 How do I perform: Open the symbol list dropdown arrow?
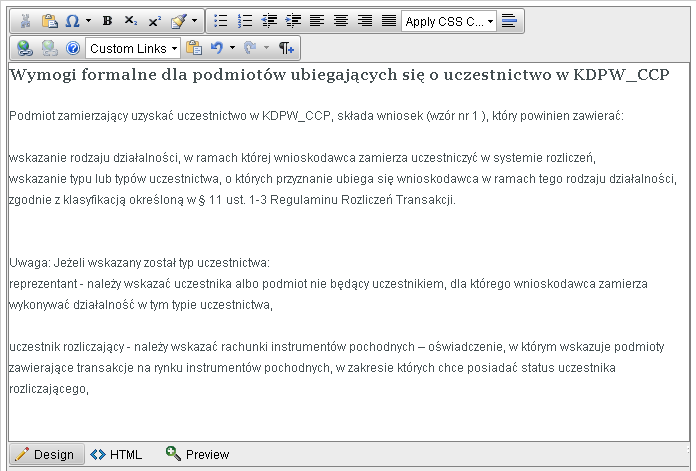(88, 21)
